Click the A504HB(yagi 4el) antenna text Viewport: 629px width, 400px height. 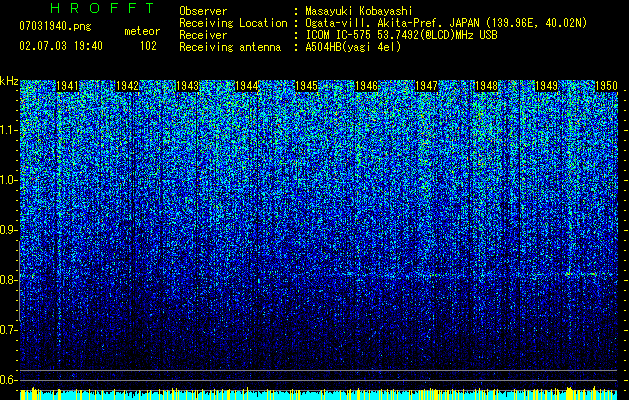pos(353,47)
